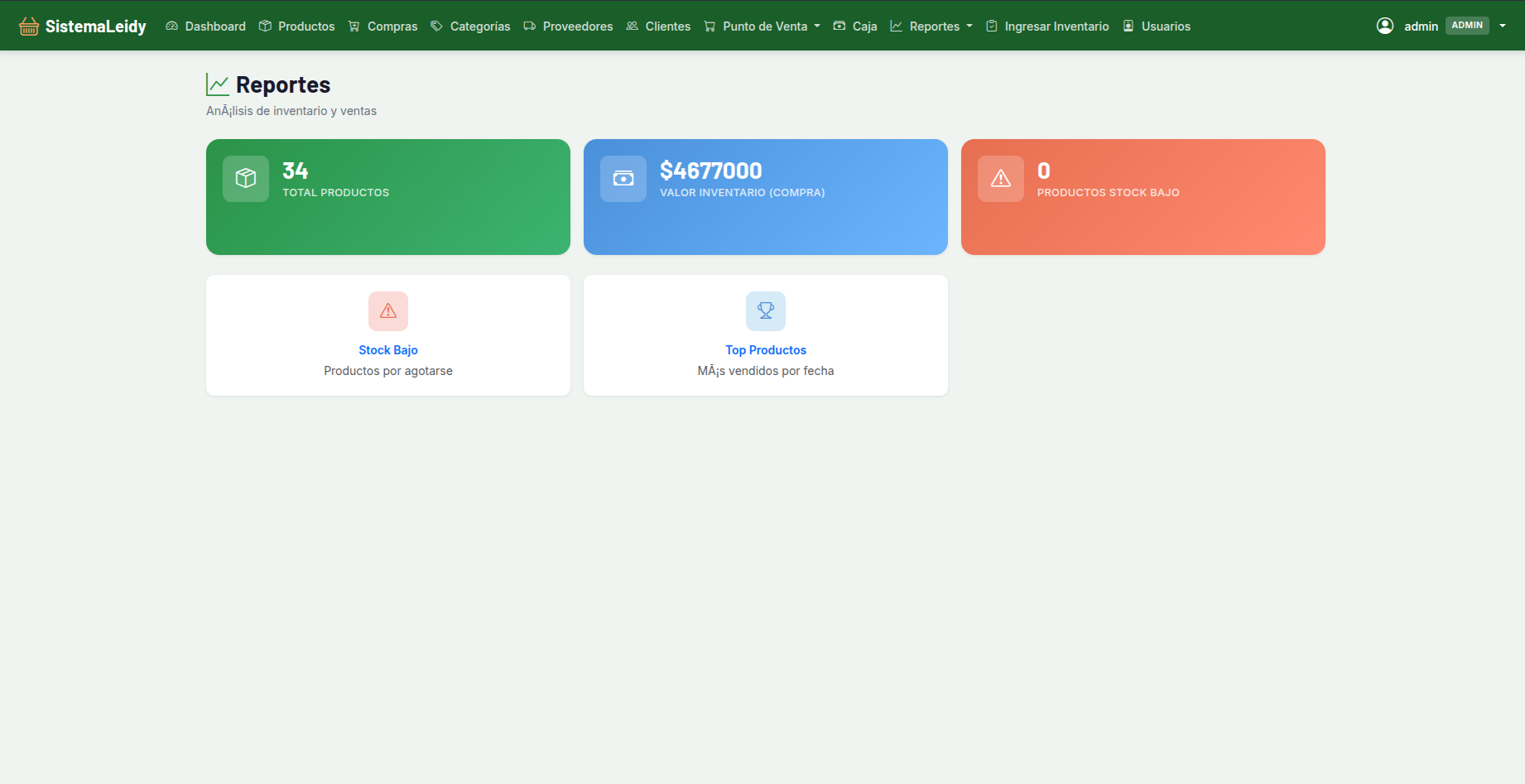Expand the Punto de Venta dropdown
Screen dimensions: 1525x784
coord(762,26)
